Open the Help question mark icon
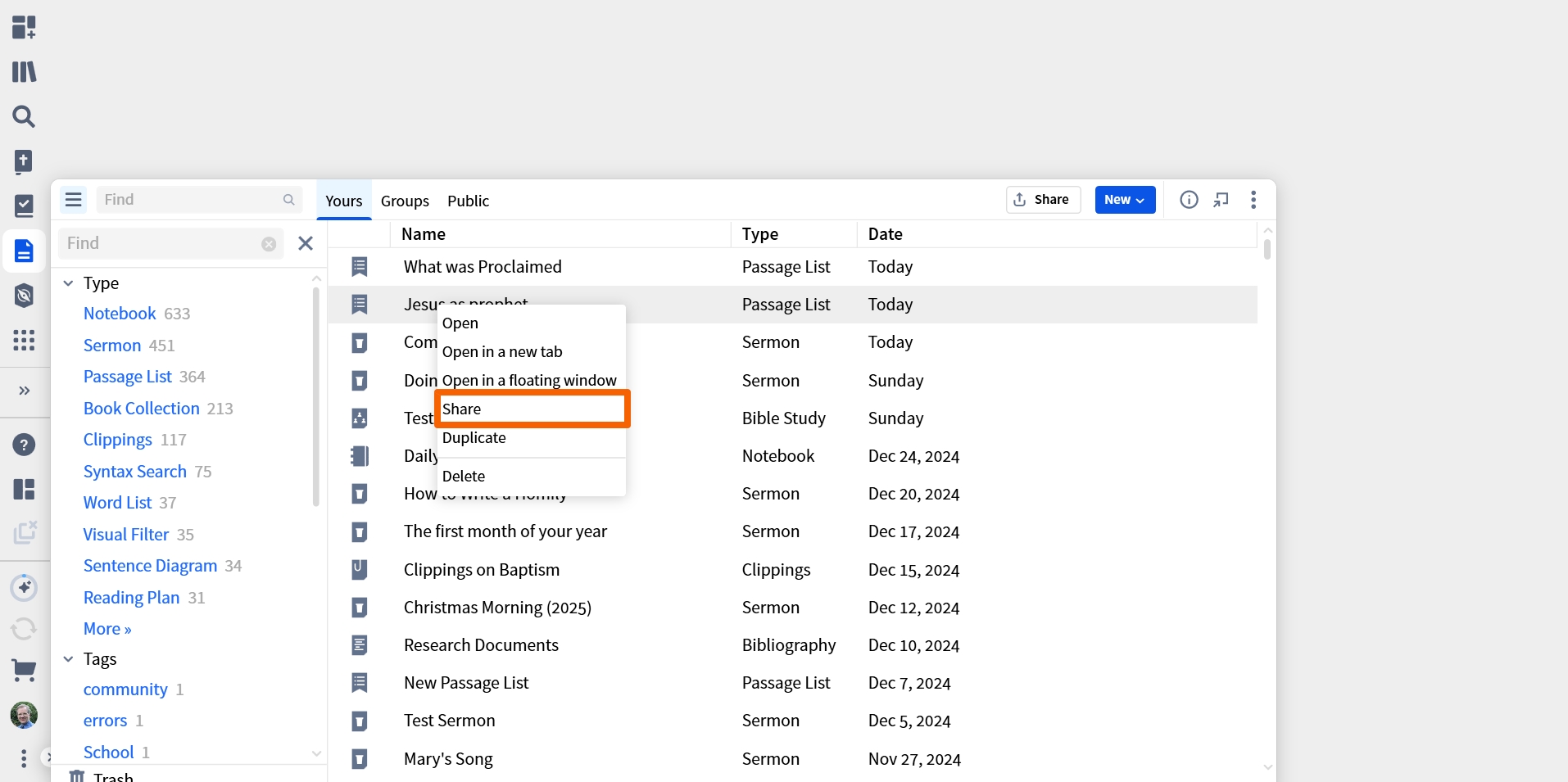The width and height of the screenshot is (1568, 782). [24, 445]
